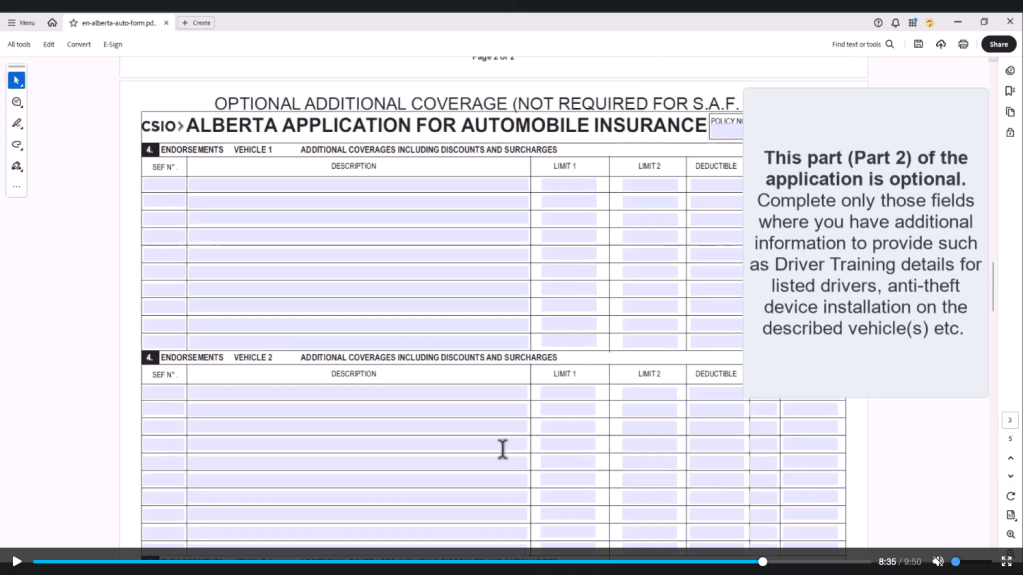Click the Share button
This screenshot has height=575, width=1023.
tap(998, 44)
